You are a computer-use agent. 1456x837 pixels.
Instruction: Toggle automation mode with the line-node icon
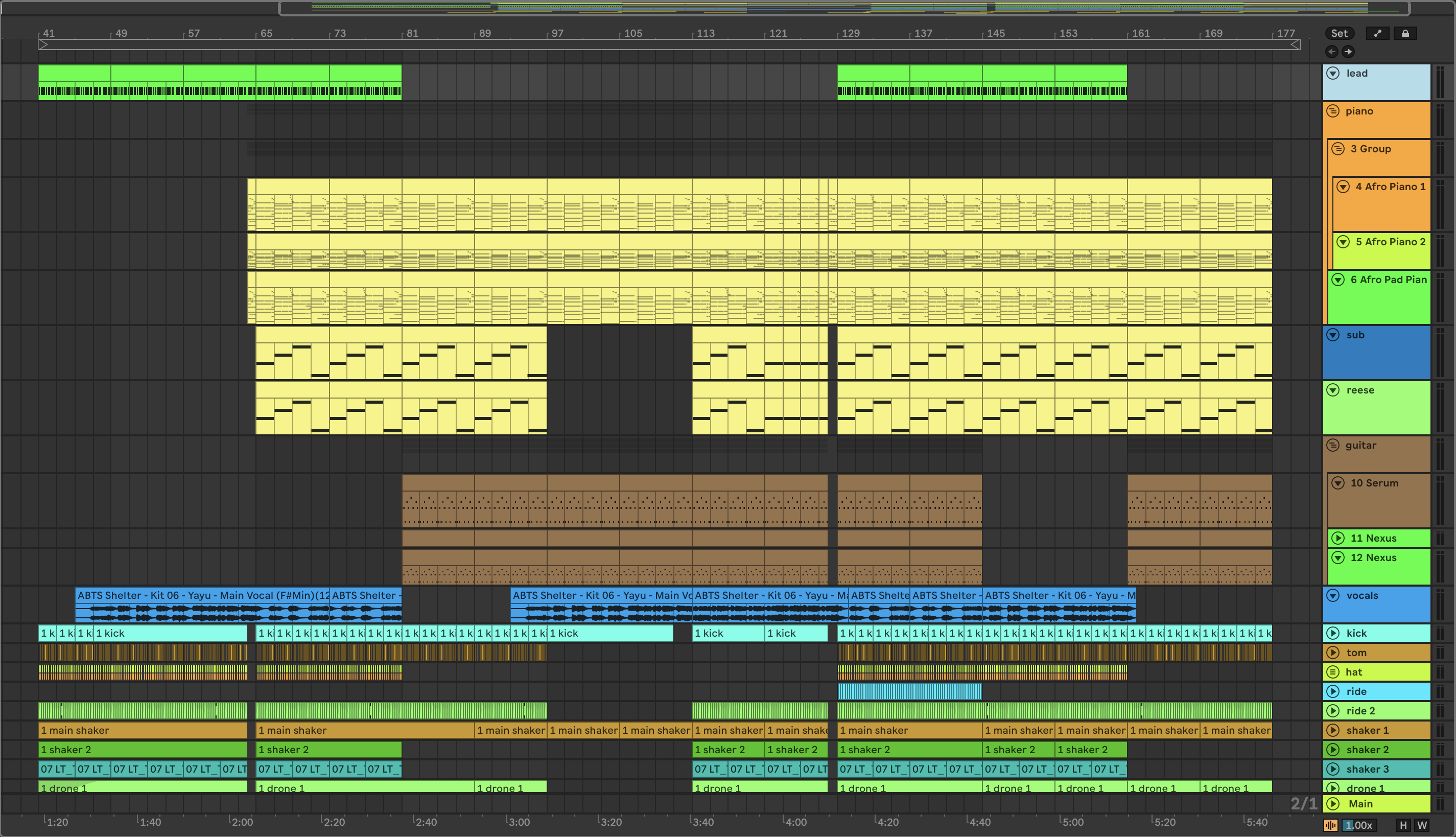tap(1377, 33)
